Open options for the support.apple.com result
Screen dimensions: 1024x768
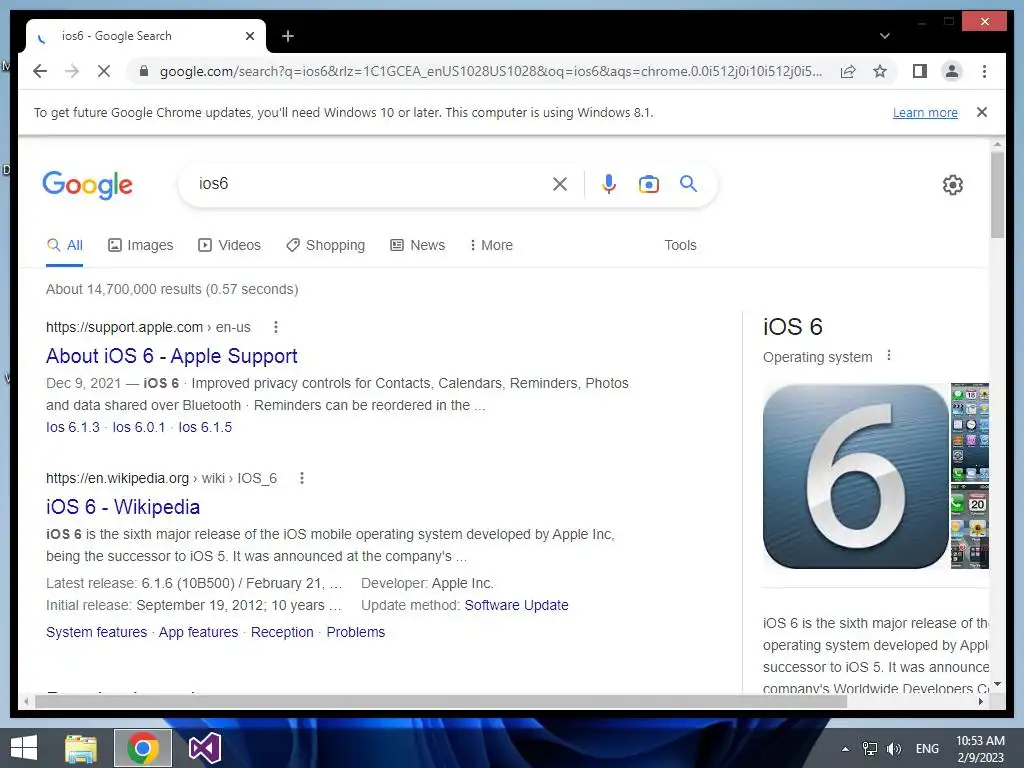pos(276,327)
